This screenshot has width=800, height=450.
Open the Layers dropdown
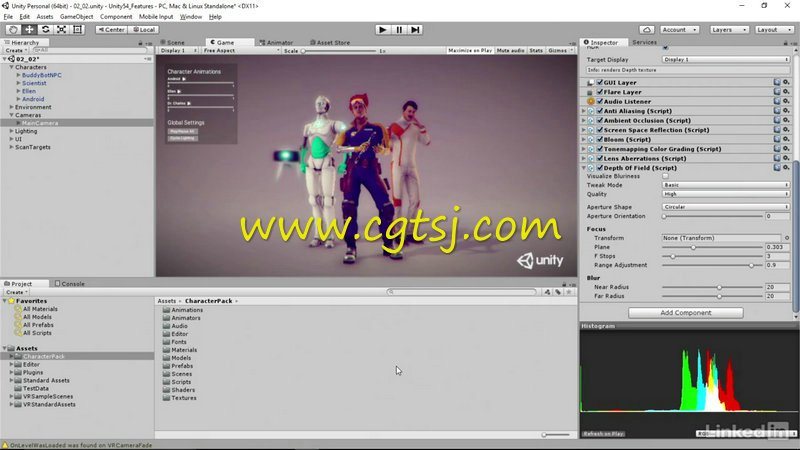pos(729,30)
